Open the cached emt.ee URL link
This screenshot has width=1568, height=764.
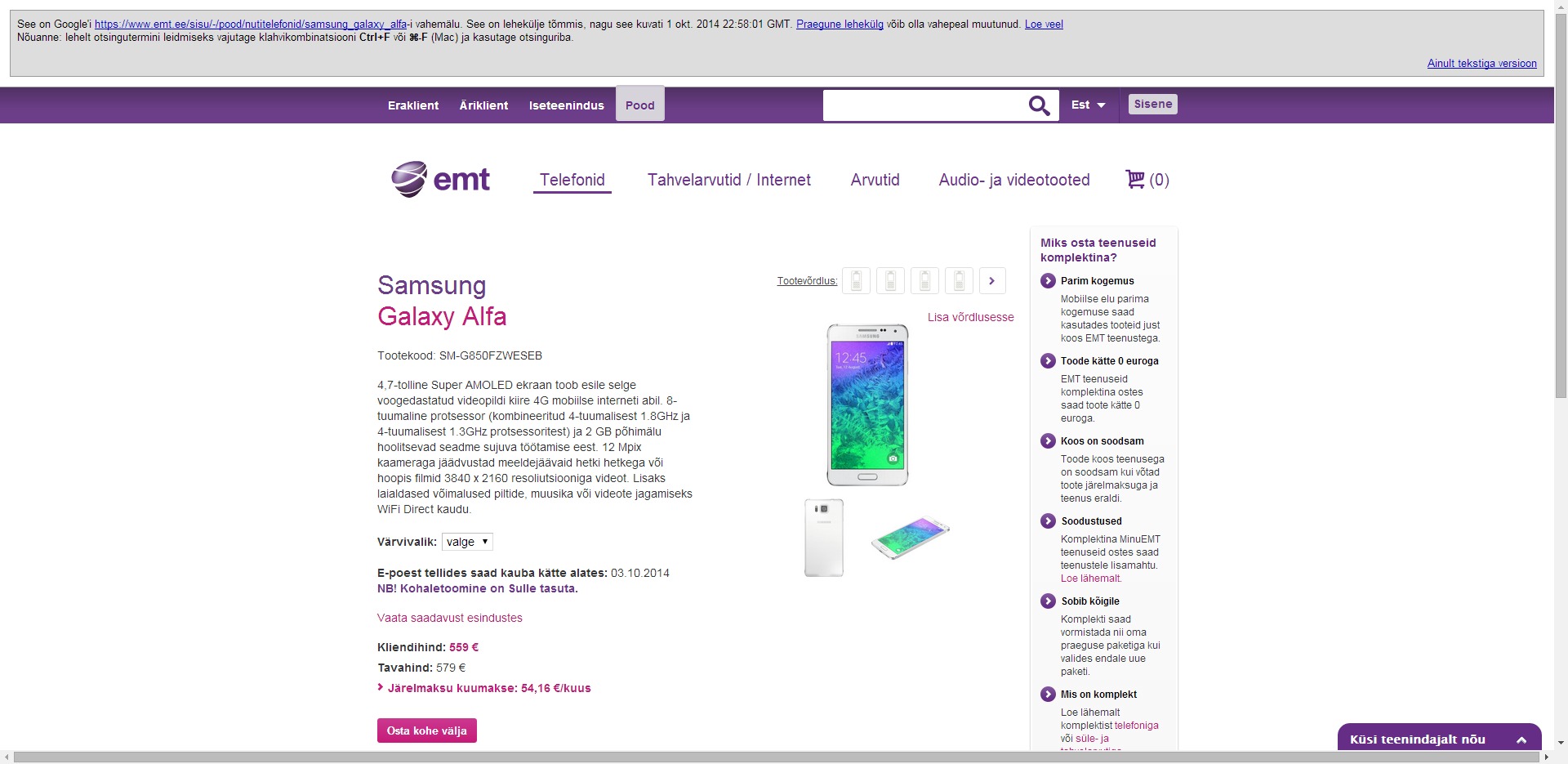251,25
